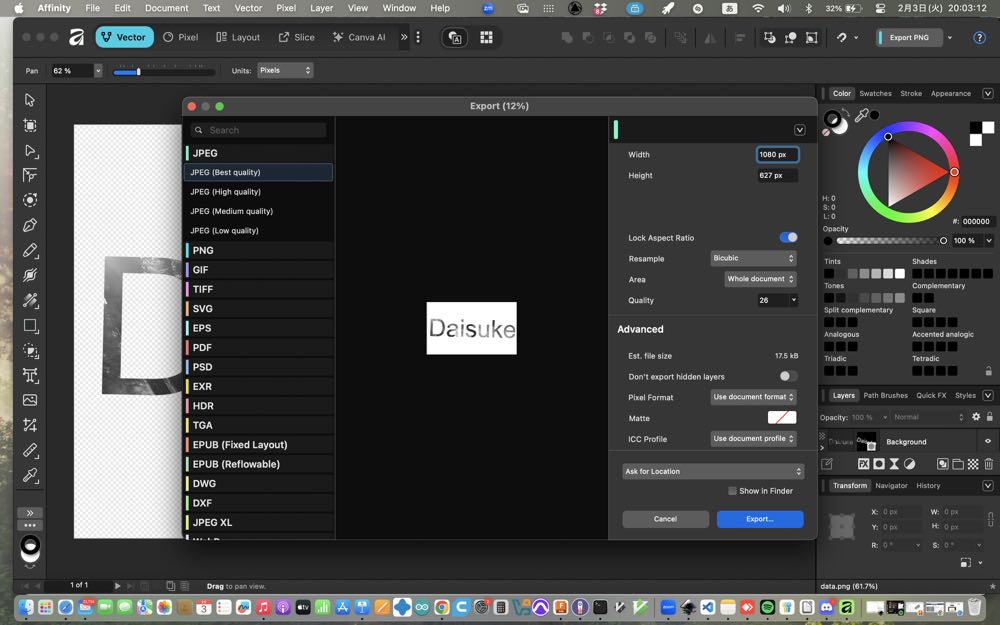The image size is (1000, 625).
Task: Click the layer lock padlock icon
Action: click(990, 417)
